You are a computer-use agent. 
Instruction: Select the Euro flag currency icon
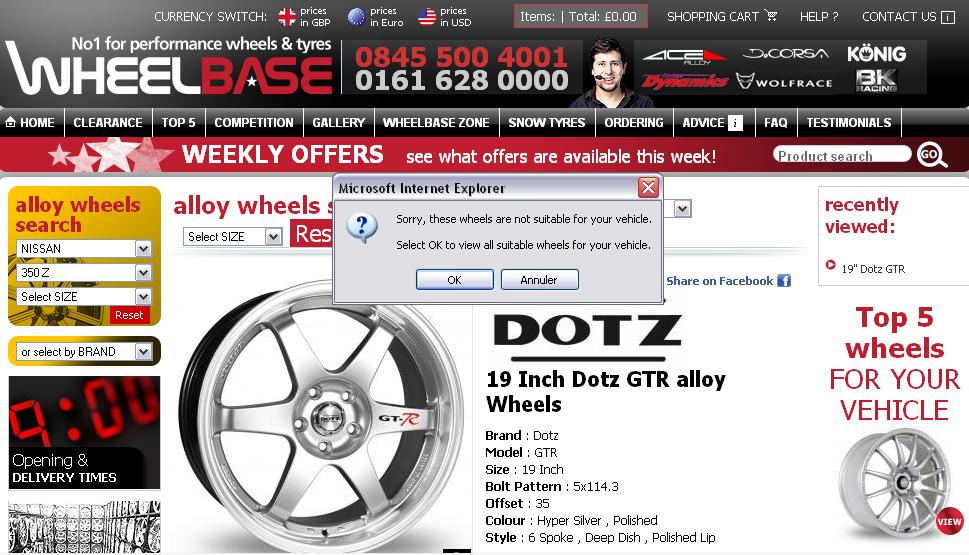[x=357, y=17]
